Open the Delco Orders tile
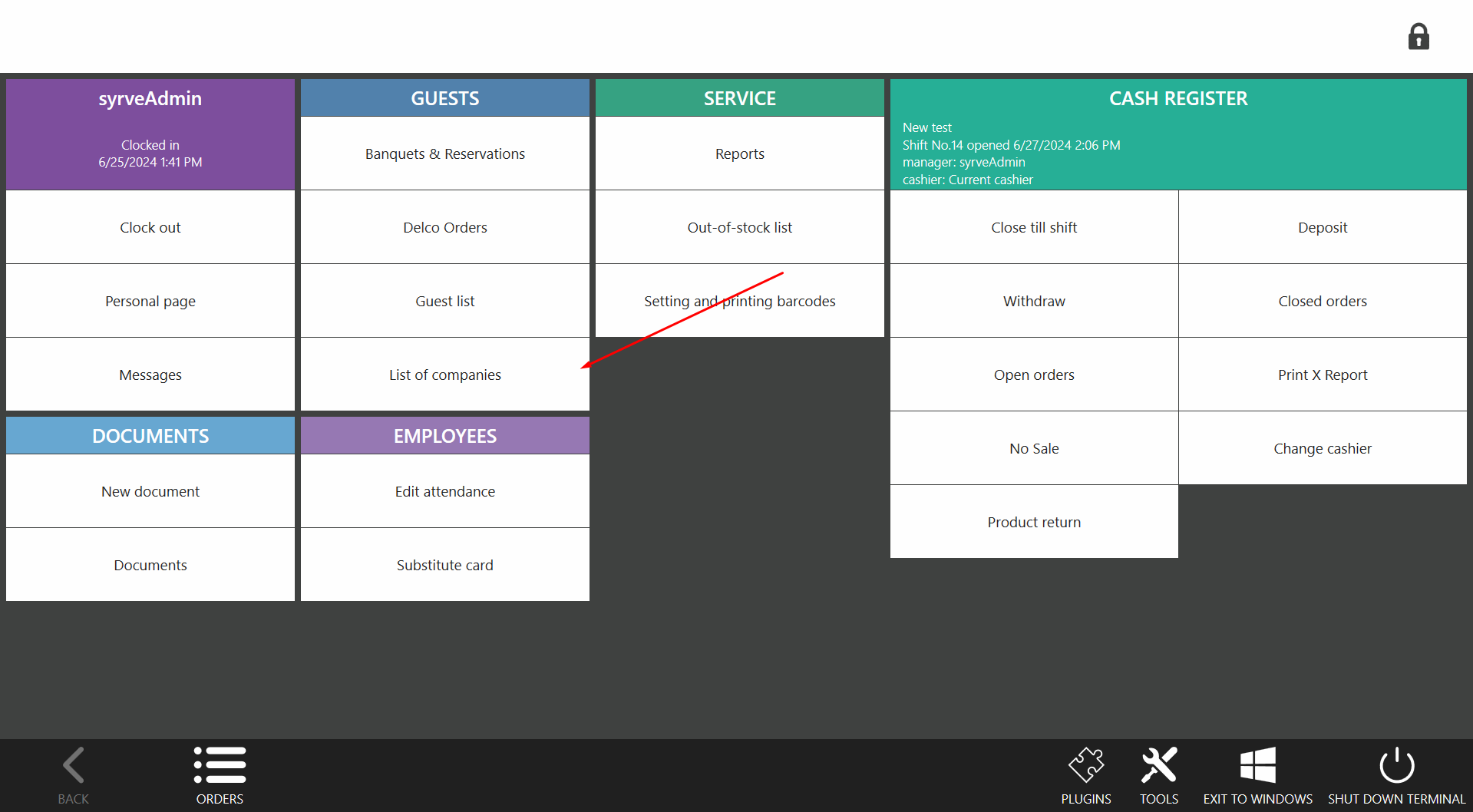1473x812 pixels. pos(444,227)
